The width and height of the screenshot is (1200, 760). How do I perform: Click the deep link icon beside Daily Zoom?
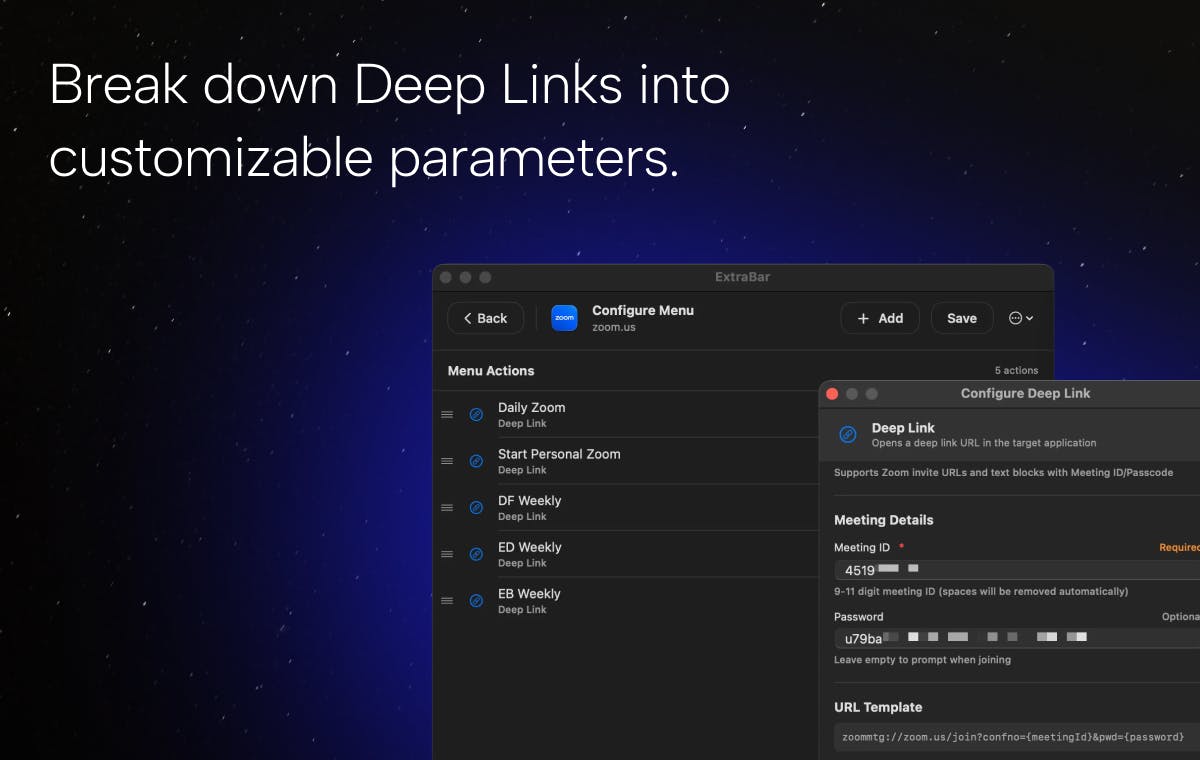476,414
